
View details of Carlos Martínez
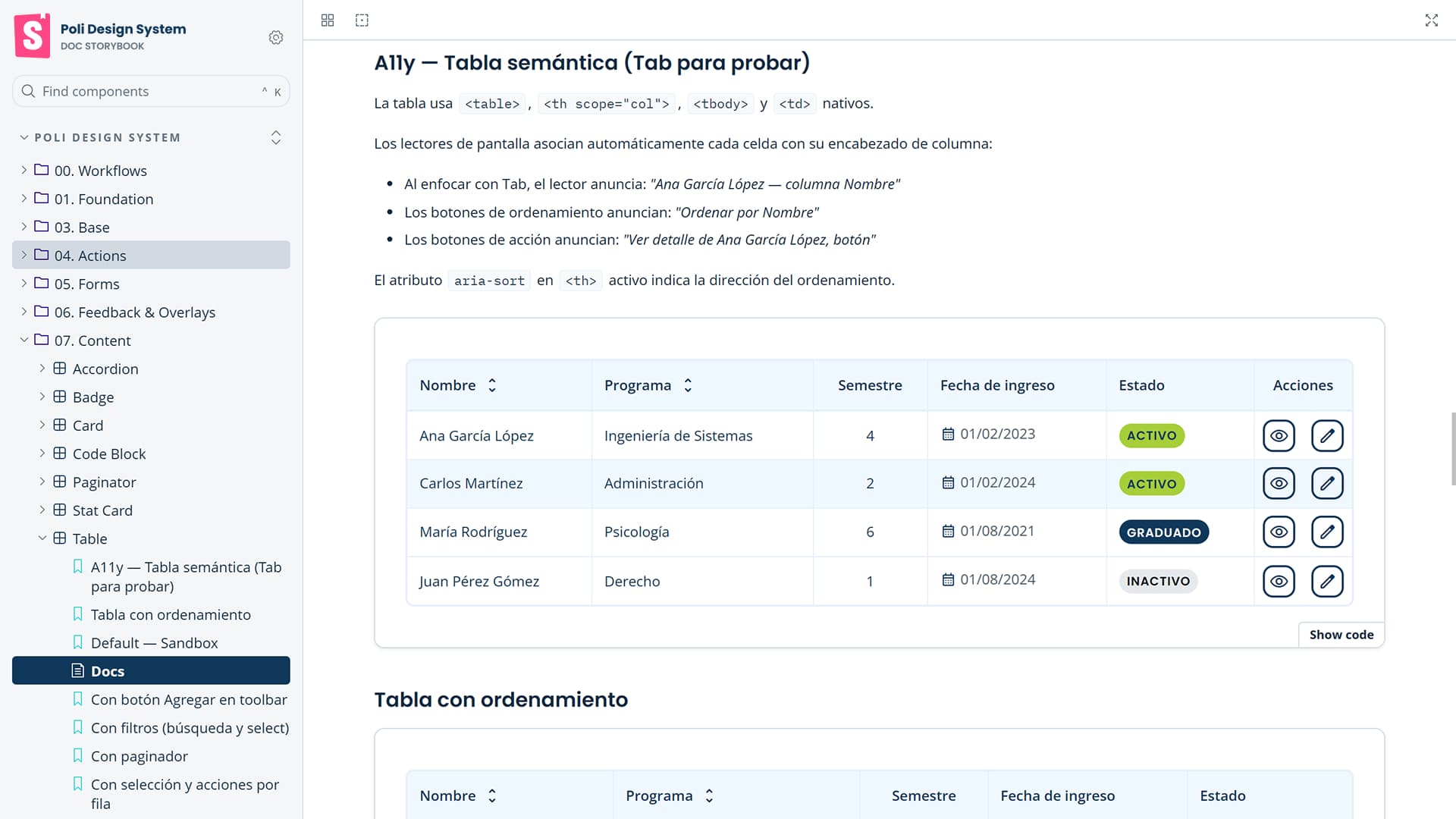[x=1279, y=483]
